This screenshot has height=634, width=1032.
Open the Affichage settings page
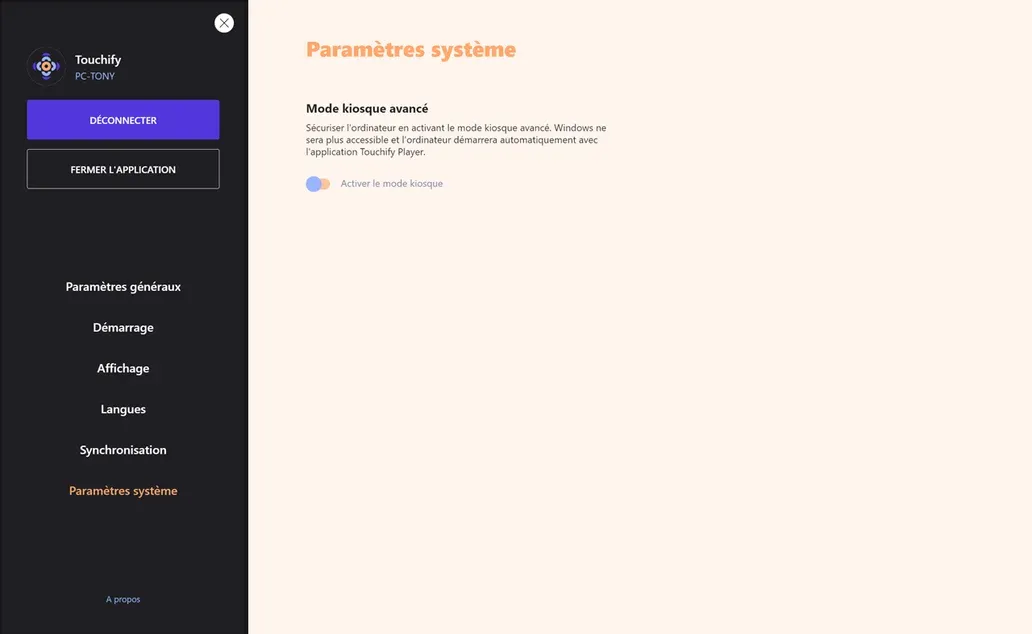pos(123,368)
